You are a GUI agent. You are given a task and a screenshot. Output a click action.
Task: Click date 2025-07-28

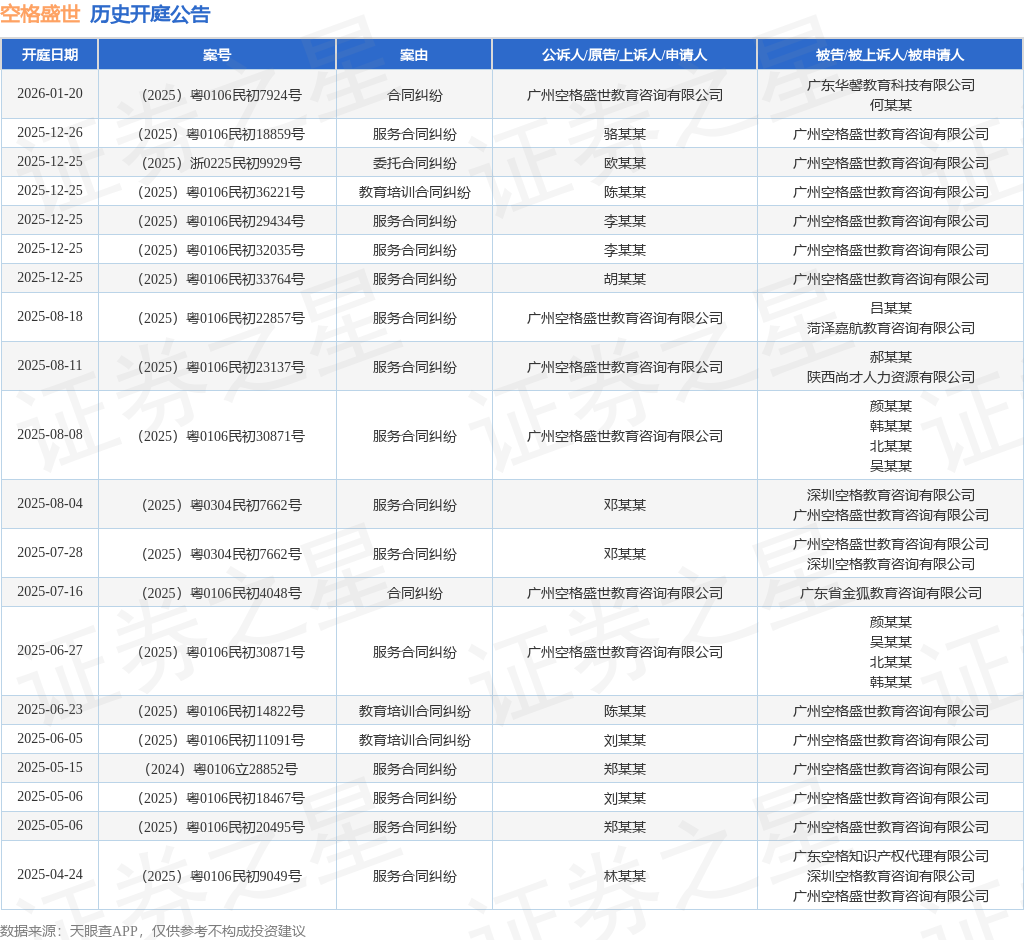pos(50,553)
